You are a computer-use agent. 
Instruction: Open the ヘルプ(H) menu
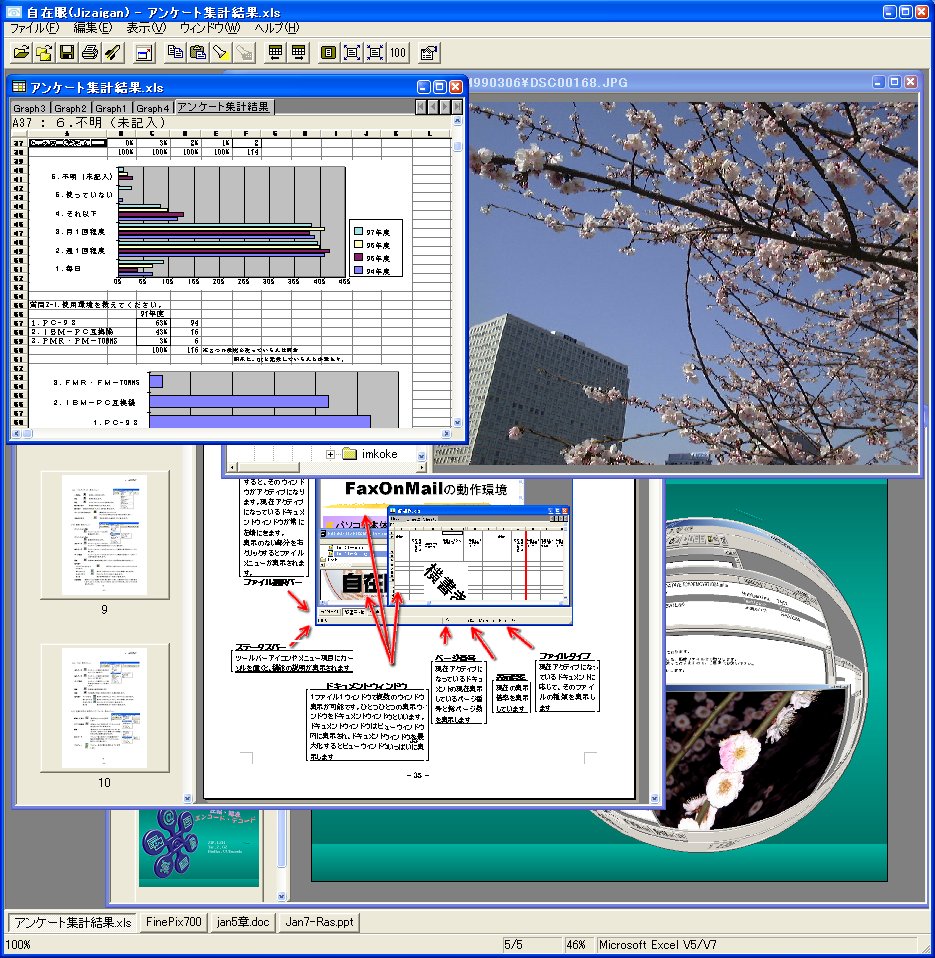(x=277, y=28)
